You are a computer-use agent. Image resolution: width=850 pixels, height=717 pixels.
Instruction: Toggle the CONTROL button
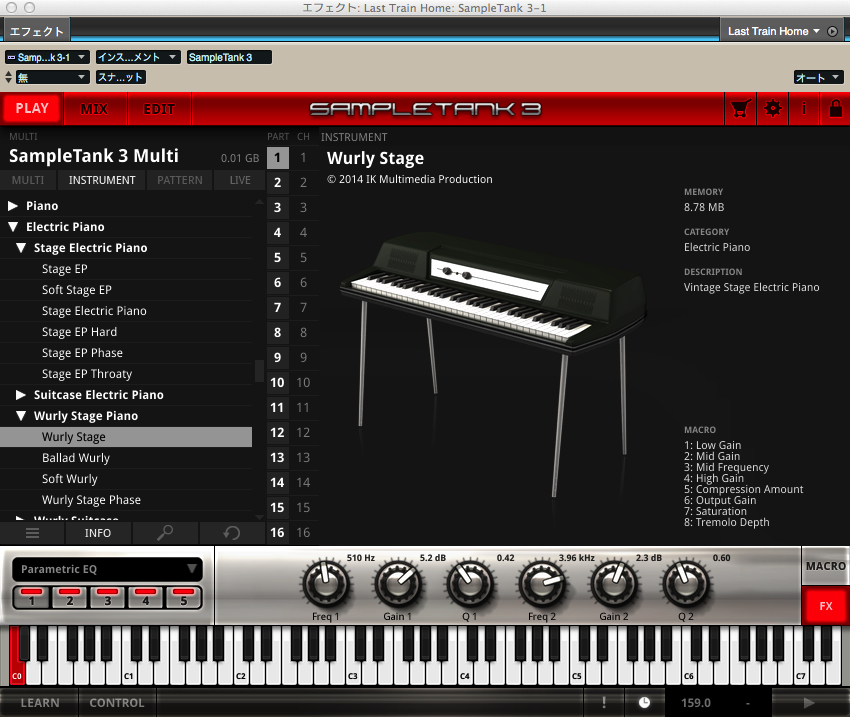coord(117,702)
